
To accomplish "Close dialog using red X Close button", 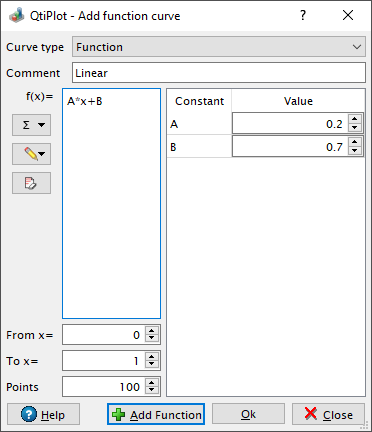I will [x=328, y=414].
